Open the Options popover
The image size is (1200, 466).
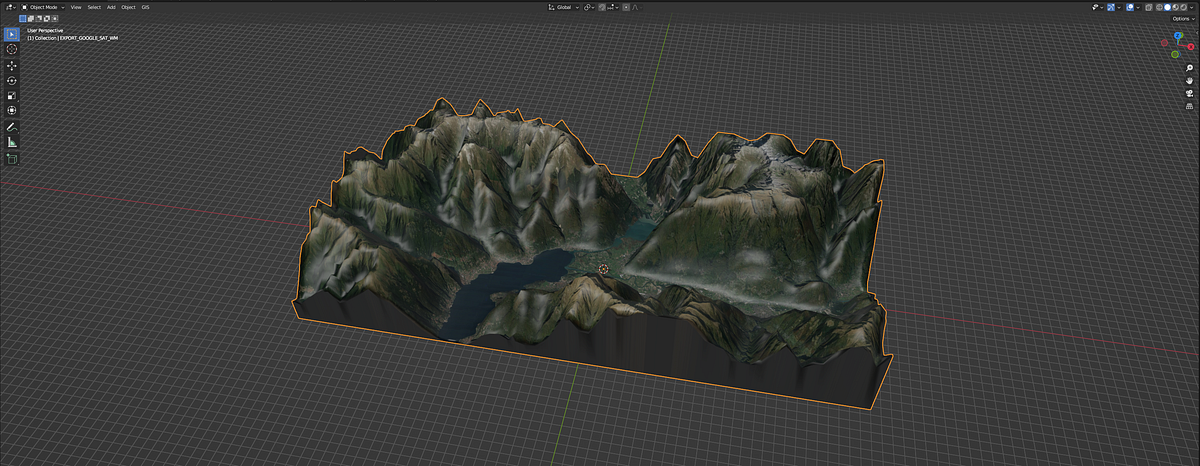(x=1183, y=19)
